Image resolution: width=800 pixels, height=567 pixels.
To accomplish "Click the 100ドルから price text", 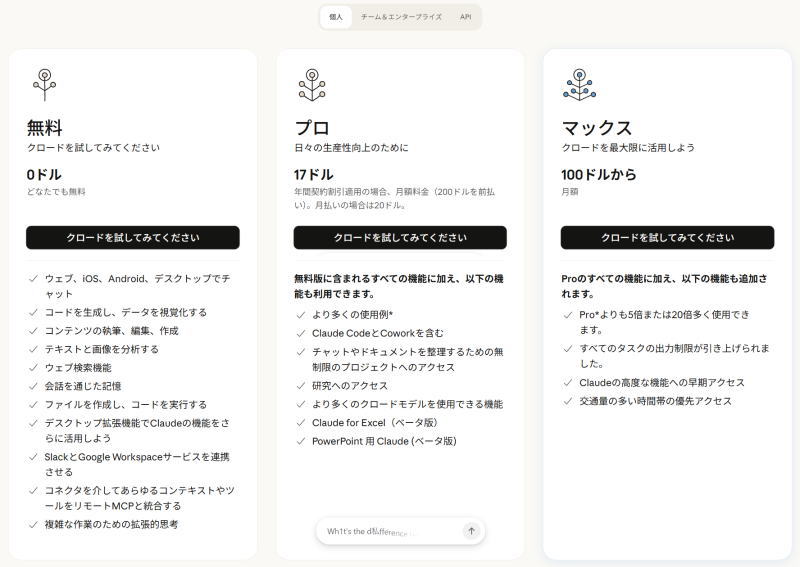I will [x=598, y=174].
